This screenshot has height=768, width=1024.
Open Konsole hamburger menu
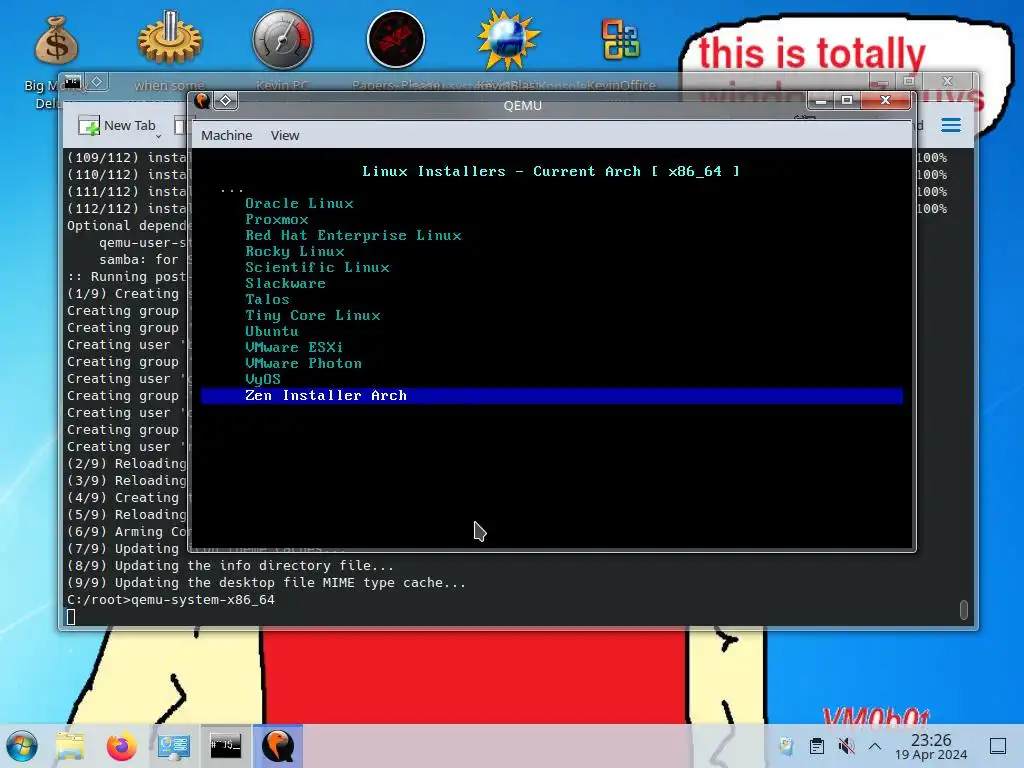coord(951,125)
